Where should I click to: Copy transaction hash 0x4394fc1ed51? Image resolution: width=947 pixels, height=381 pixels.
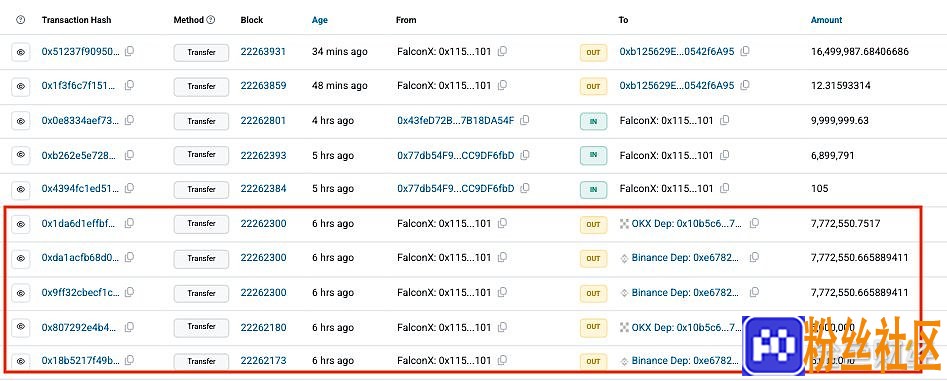[129, 188]
